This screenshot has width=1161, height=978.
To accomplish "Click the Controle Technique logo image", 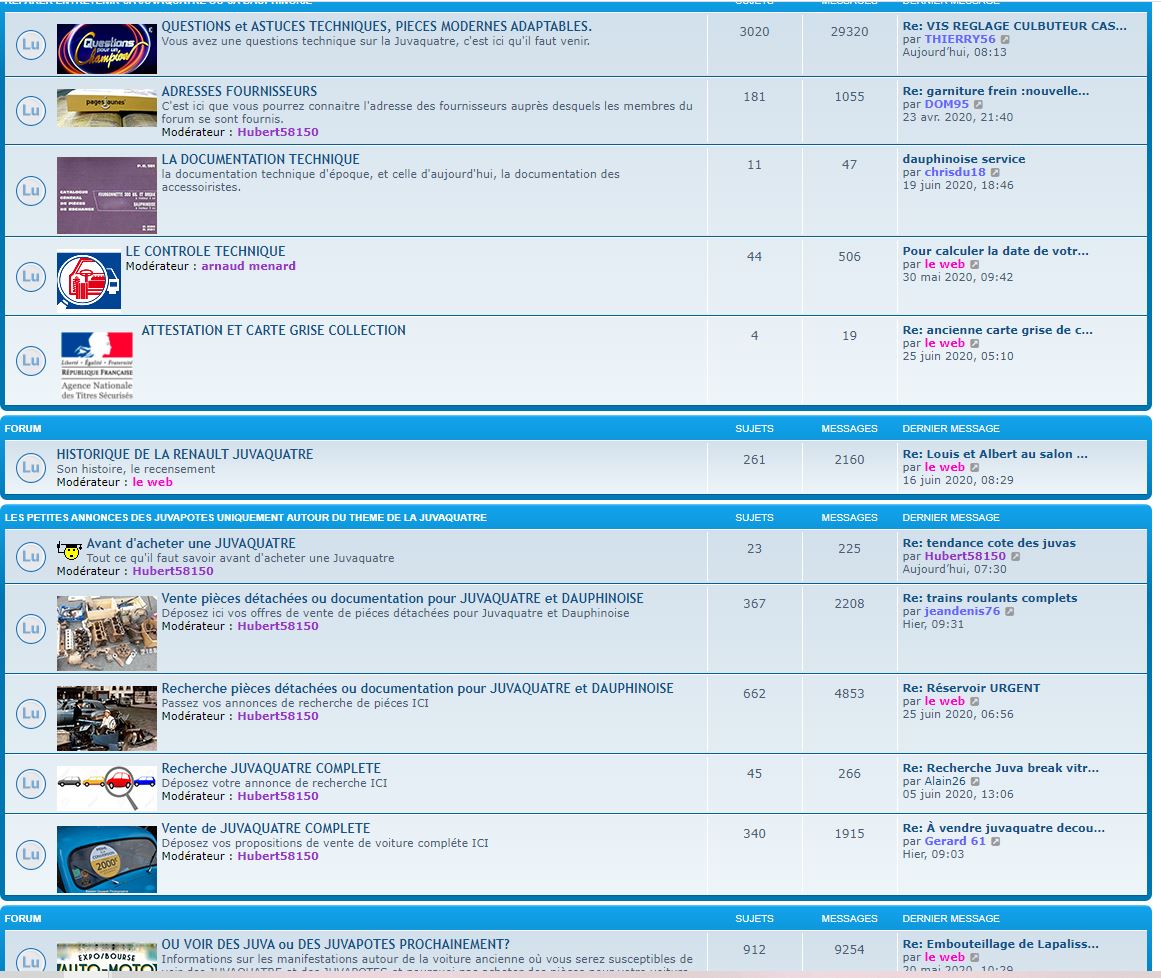I will click(89, 281).
